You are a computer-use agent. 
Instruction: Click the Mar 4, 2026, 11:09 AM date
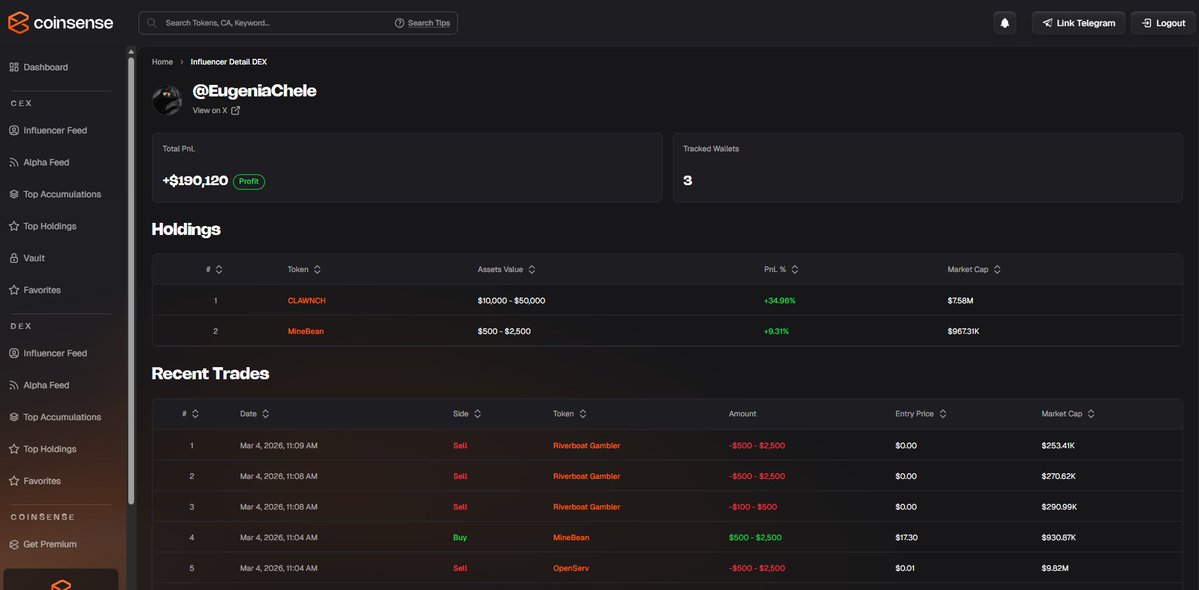tap(279, 446)
